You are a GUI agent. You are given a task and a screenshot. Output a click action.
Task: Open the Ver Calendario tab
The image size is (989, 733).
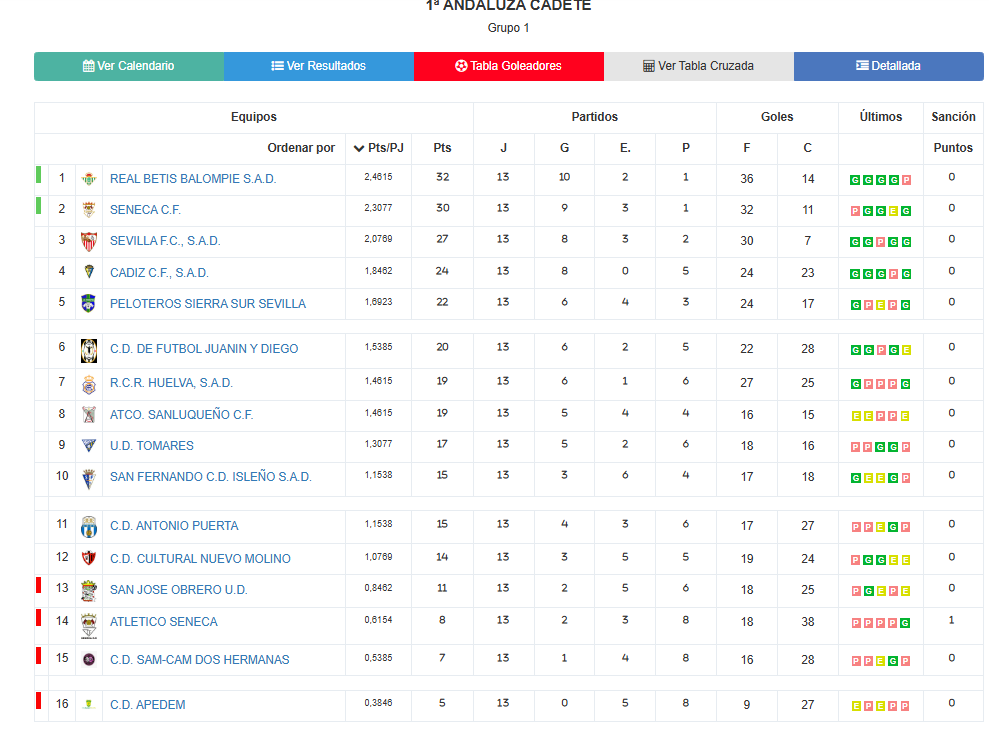(x=129, y=66)
